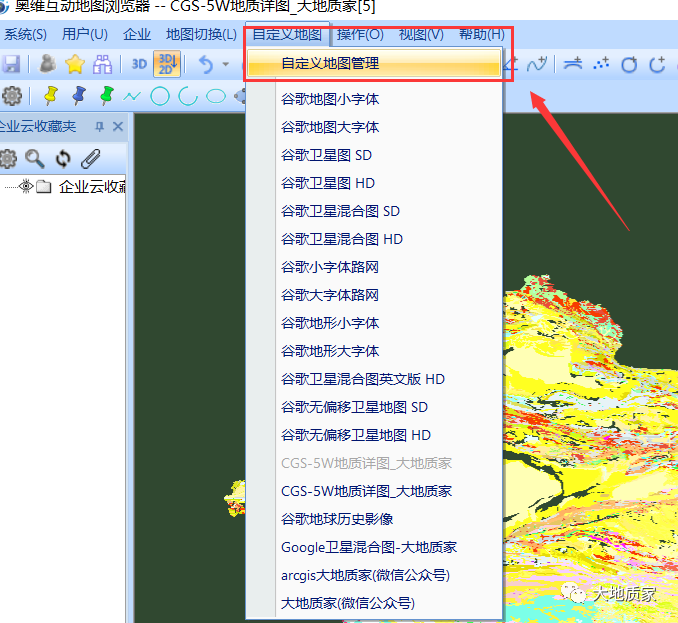678x623 pixels.
Task: Select the yellow pushpin marker tool
Action: point(51,96)
